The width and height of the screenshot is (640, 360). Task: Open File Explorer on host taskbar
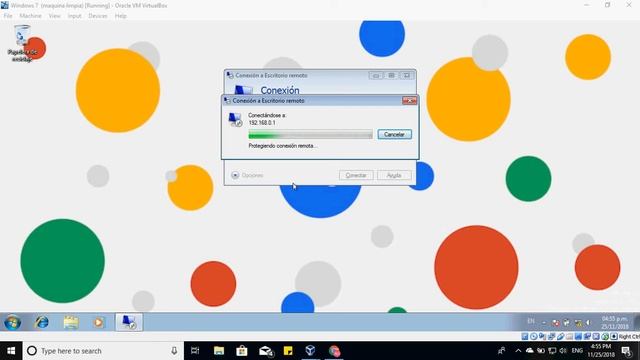click(219, 351)
